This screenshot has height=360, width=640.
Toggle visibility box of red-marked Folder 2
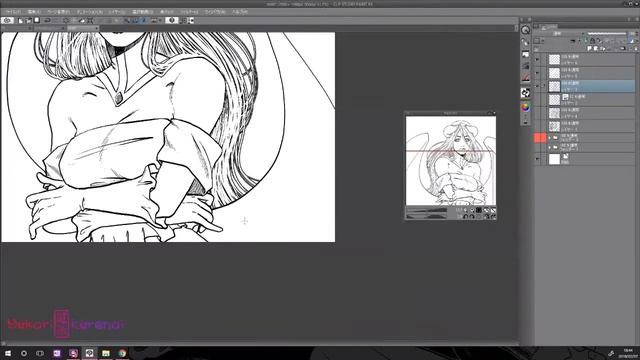[x=537, y=138]
